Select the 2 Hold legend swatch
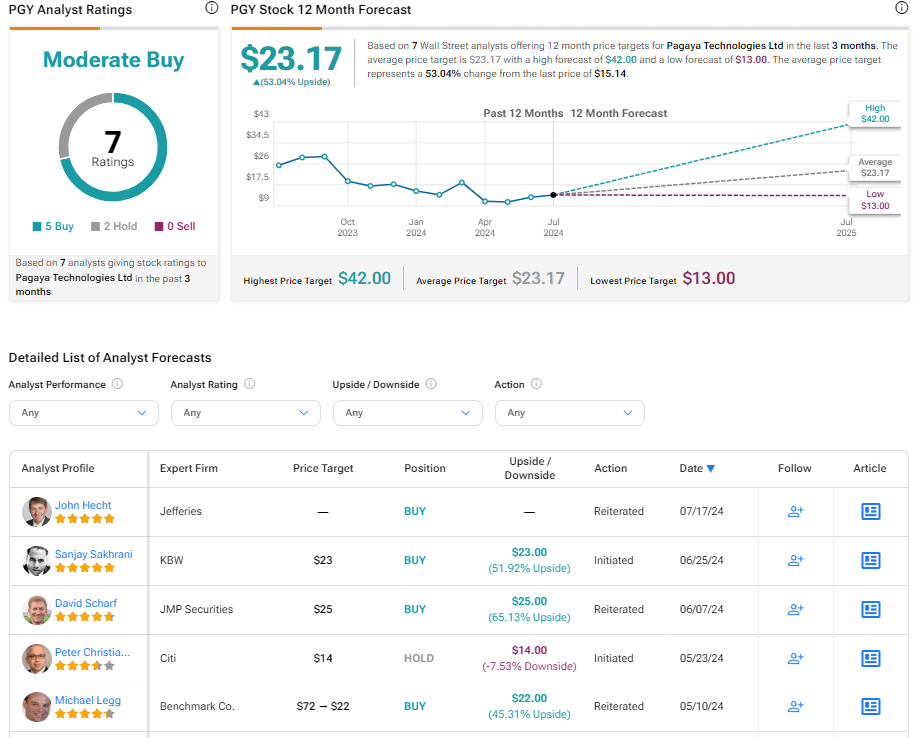The width and height of the screenshot is (915, 738). pos(96,226)
